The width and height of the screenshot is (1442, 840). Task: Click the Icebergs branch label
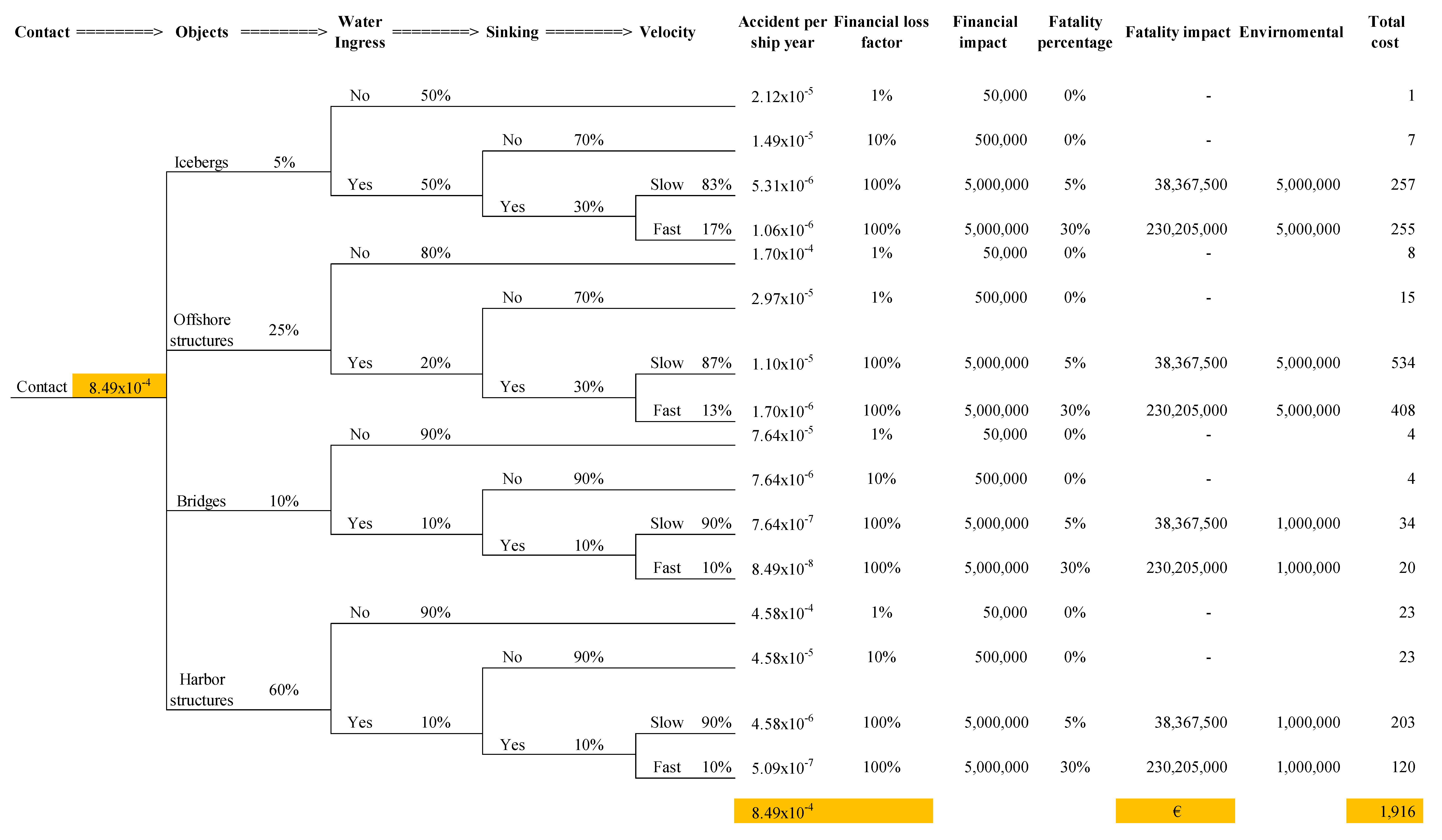pyautogui.click(x=201, y=162)
